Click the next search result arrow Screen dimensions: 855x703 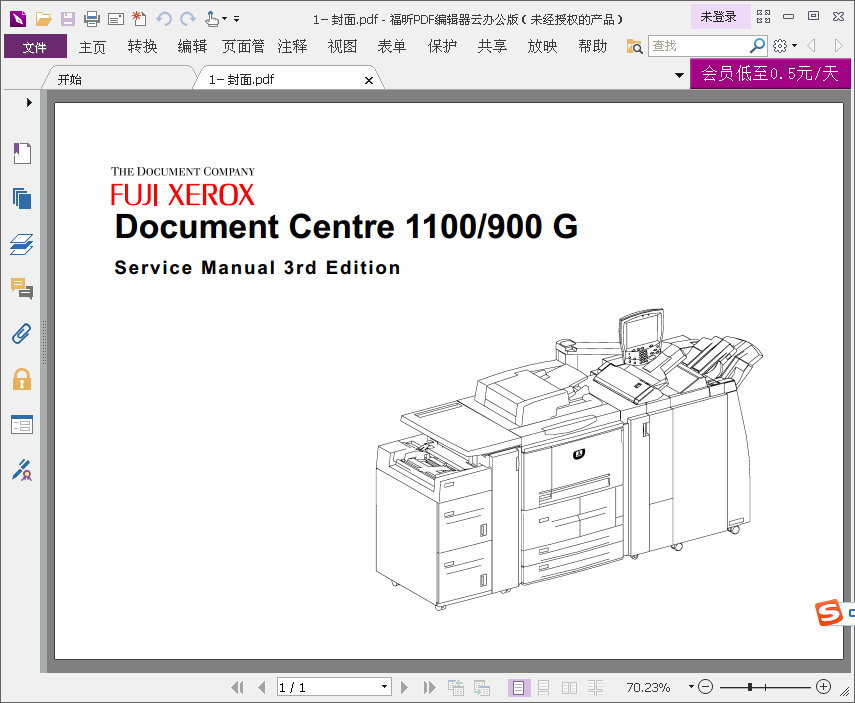pyautogui.click(x=839, y=46)
